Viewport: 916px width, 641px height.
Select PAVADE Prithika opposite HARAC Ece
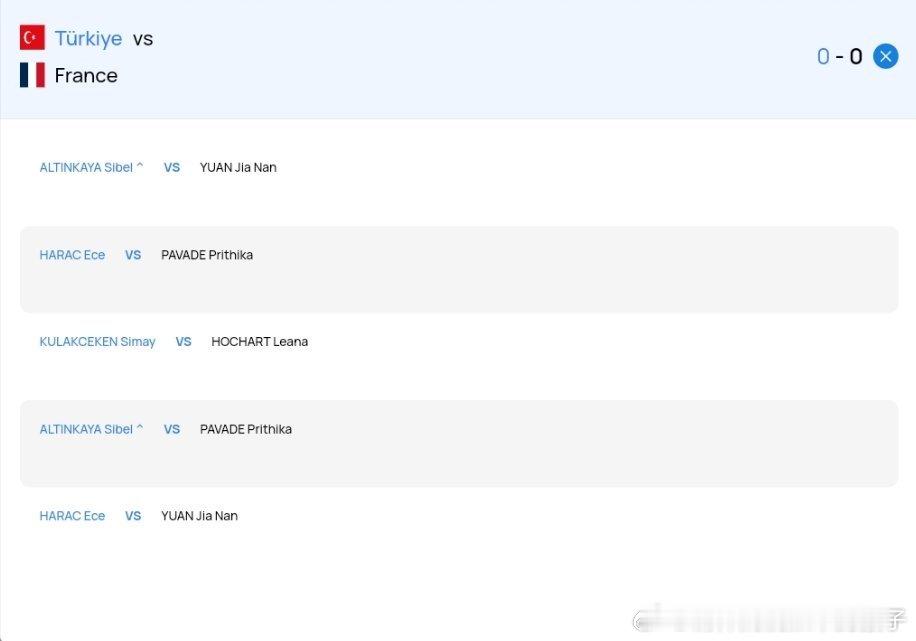point(207,255)
